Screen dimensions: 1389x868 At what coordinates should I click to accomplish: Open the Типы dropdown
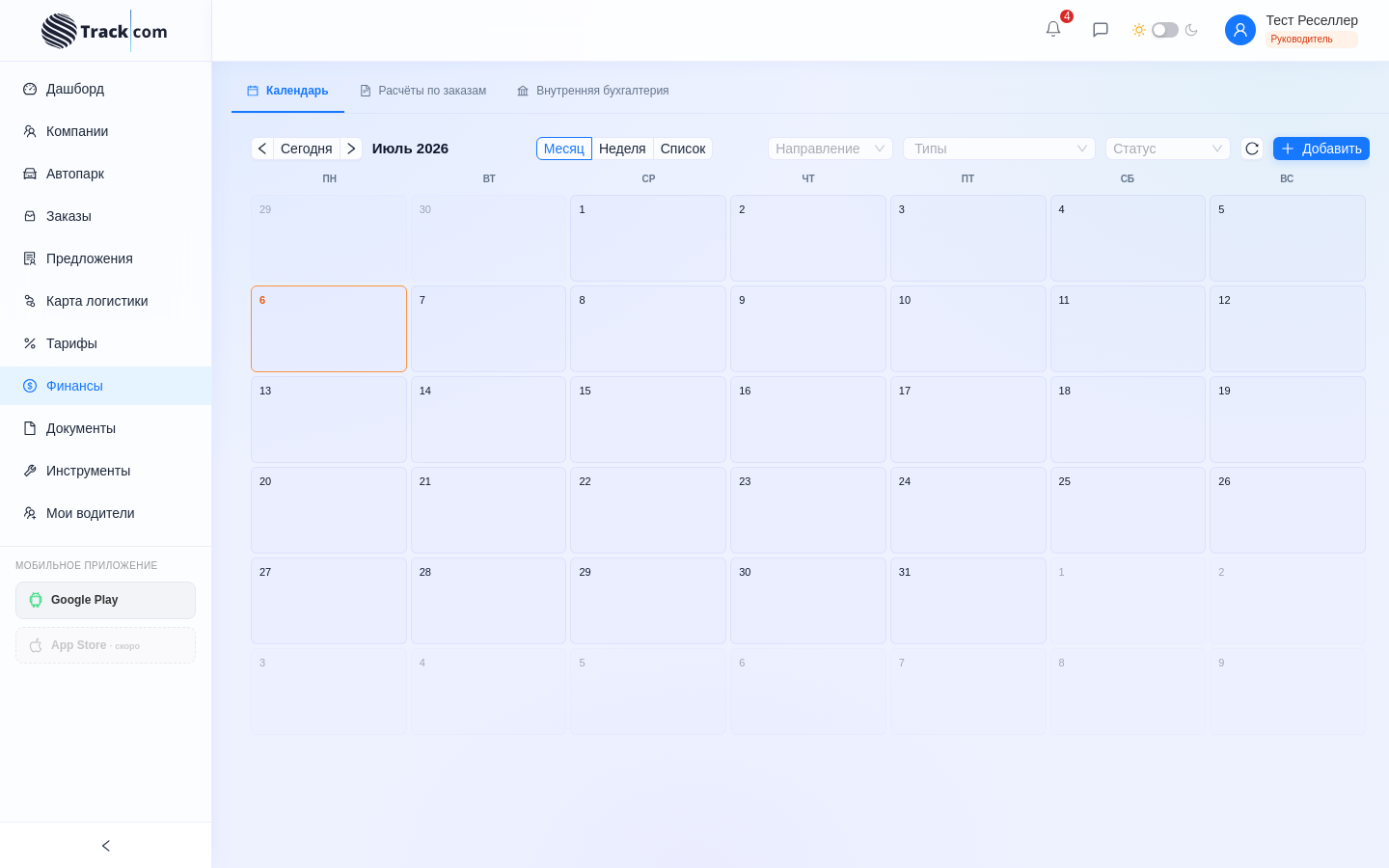click(x=999, y=149)
